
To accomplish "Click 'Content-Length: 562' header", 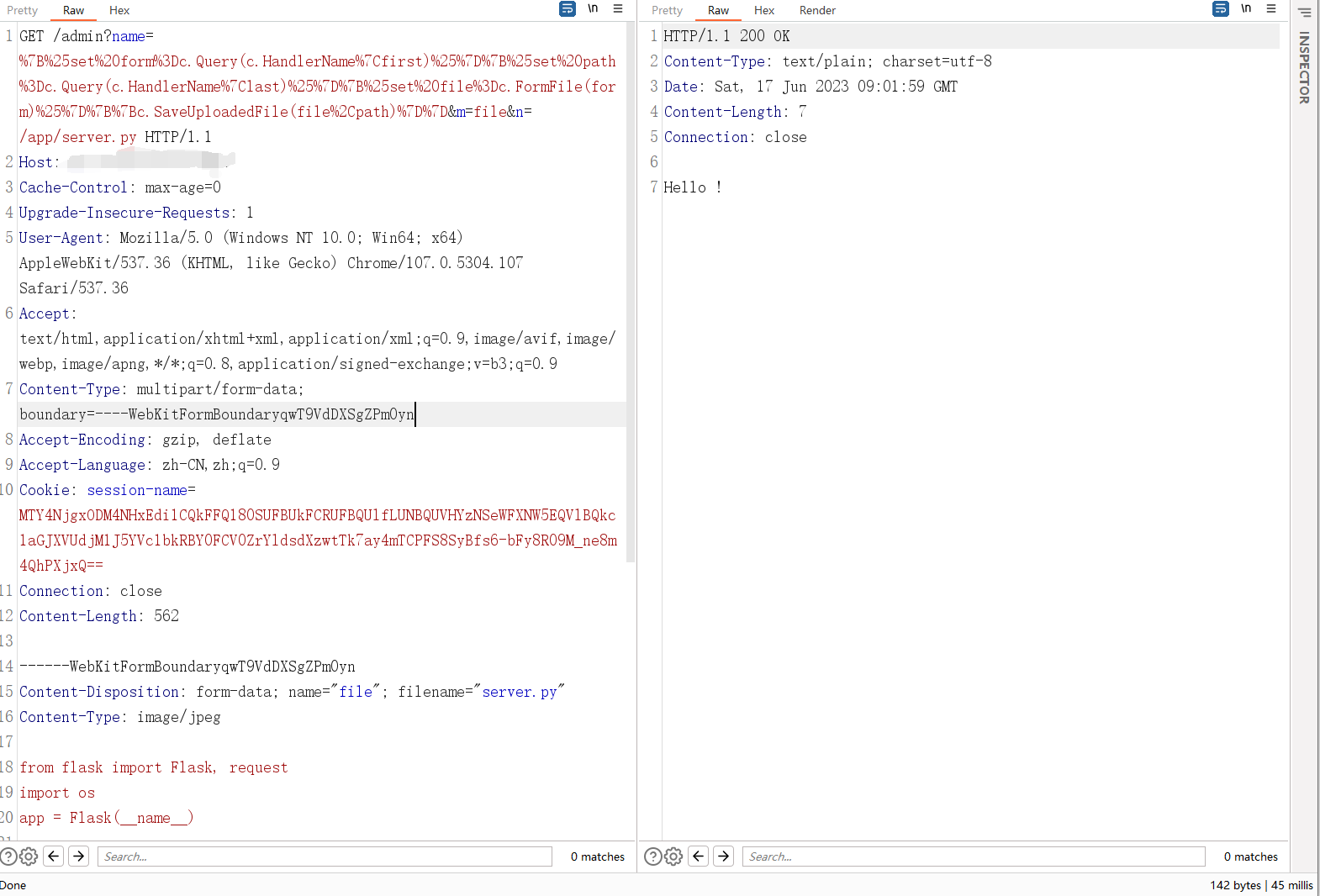I will pyautogui.click(x=99, y=616).
